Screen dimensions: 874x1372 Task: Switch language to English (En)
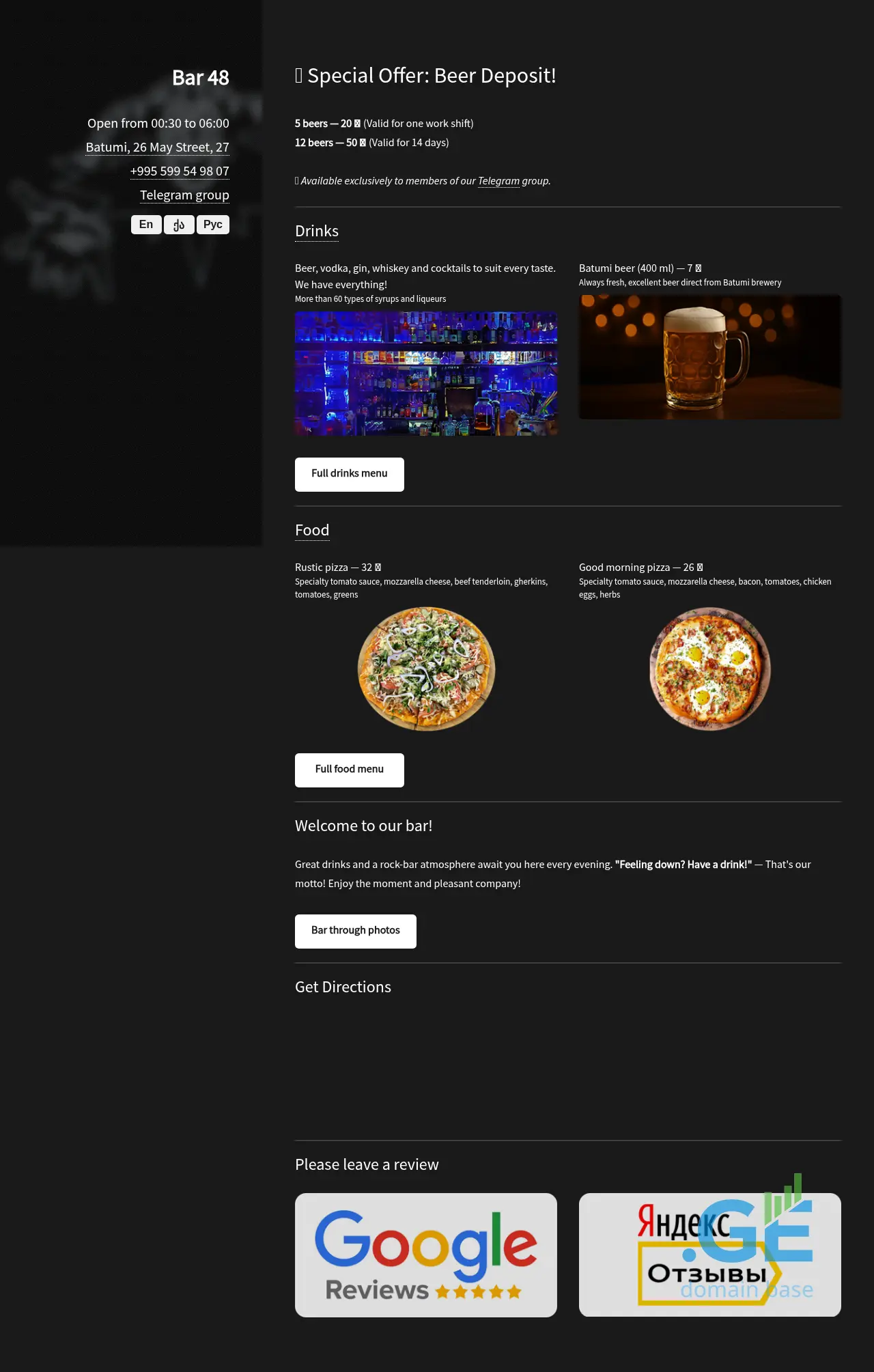(146, 225)
